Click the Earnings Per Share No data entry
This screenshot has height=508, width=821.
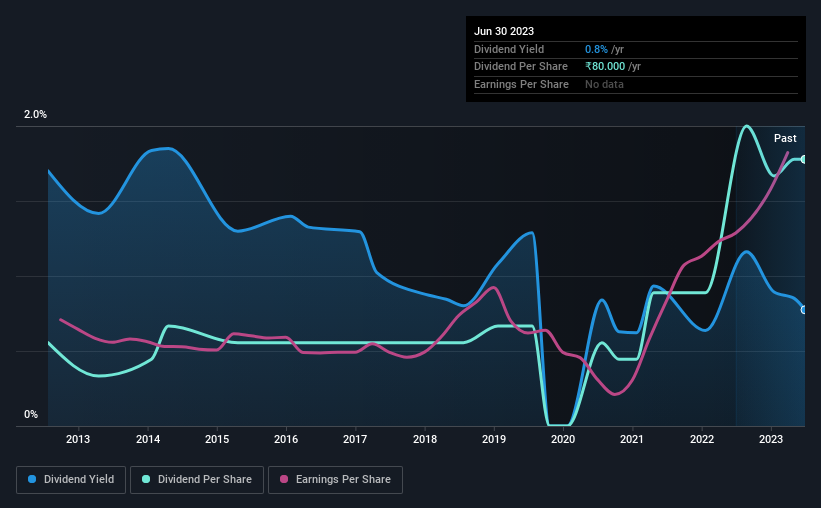pyautogui.click(x=604, y=84)
